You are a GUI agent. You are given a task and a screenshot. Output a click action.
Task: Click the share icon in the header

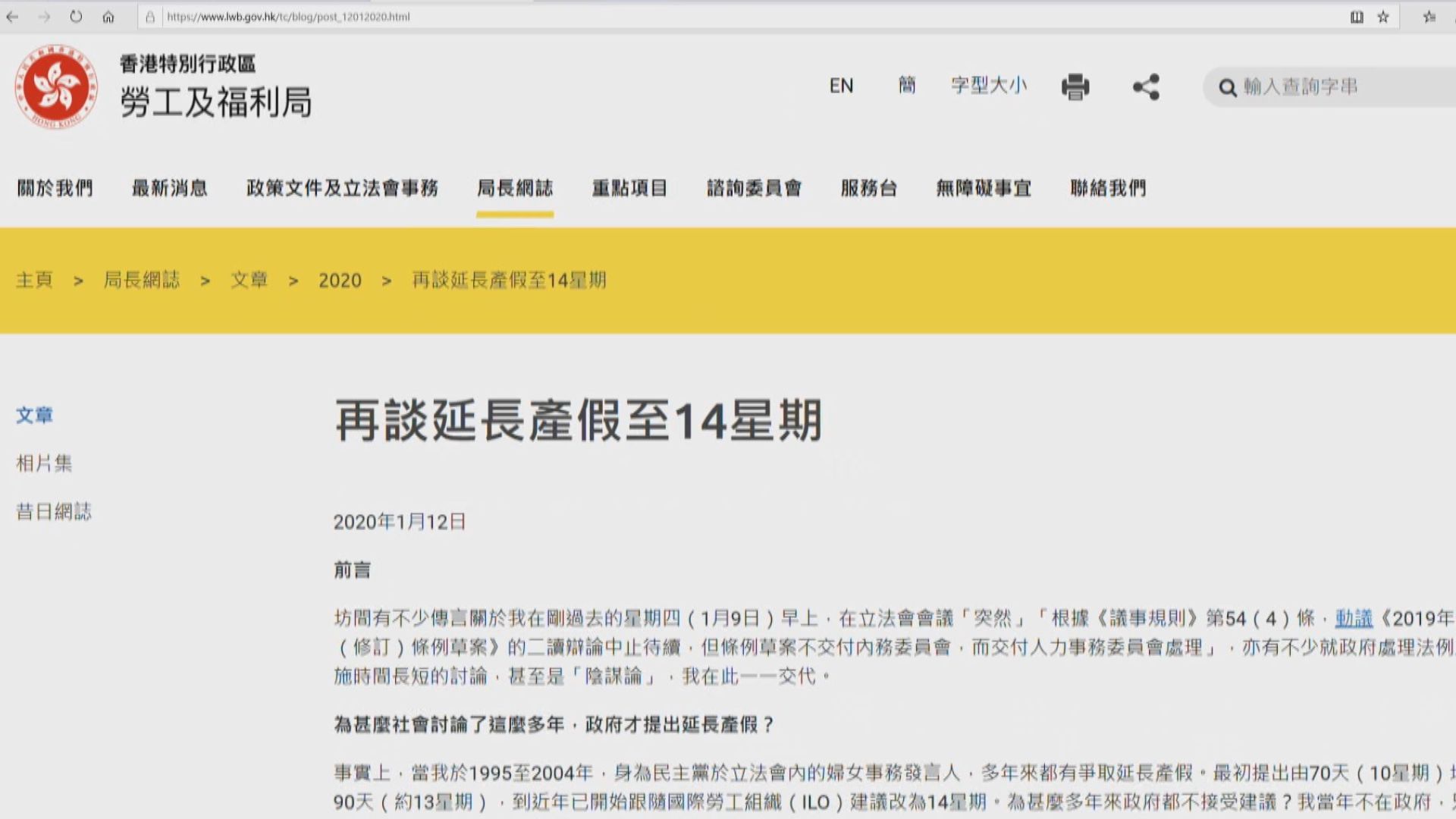[1146, 87]
